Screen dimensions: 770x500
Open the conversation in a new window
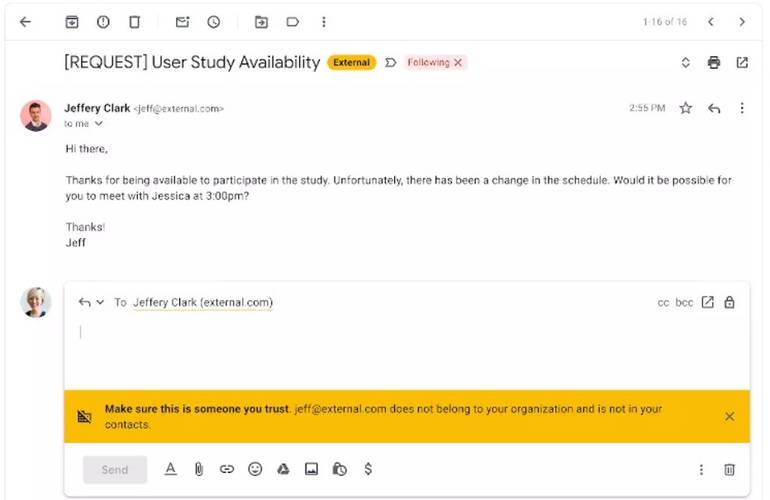pos(742,62)
